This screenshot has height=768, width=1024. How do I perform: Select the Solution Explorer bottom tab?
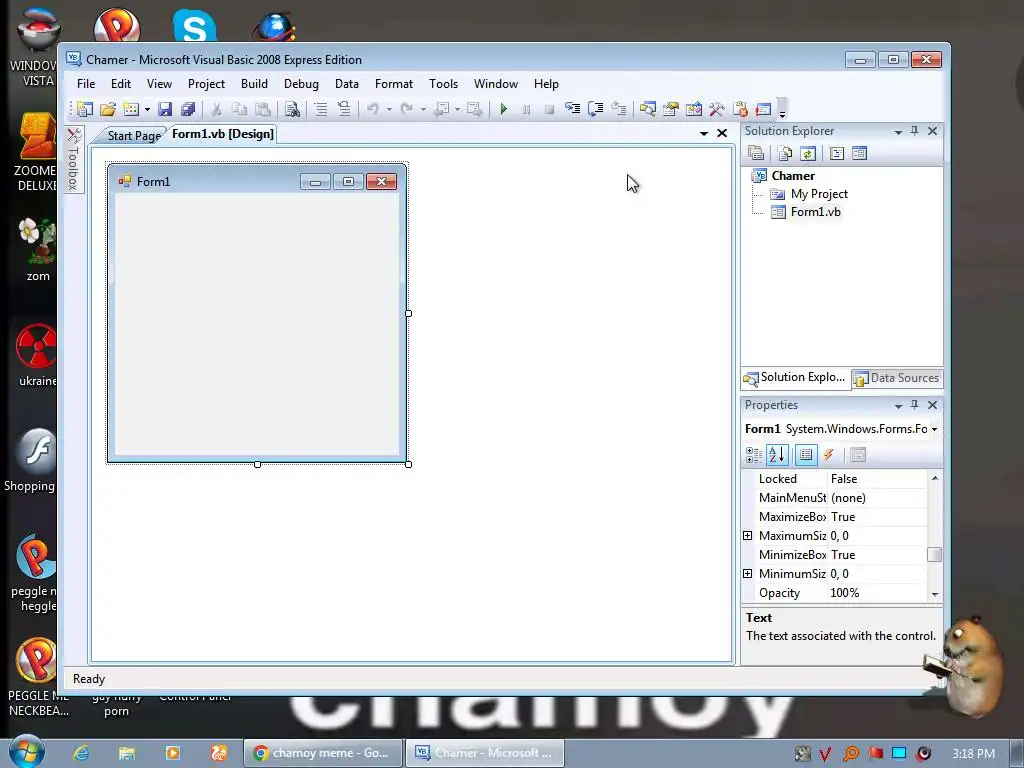[795, 377]
